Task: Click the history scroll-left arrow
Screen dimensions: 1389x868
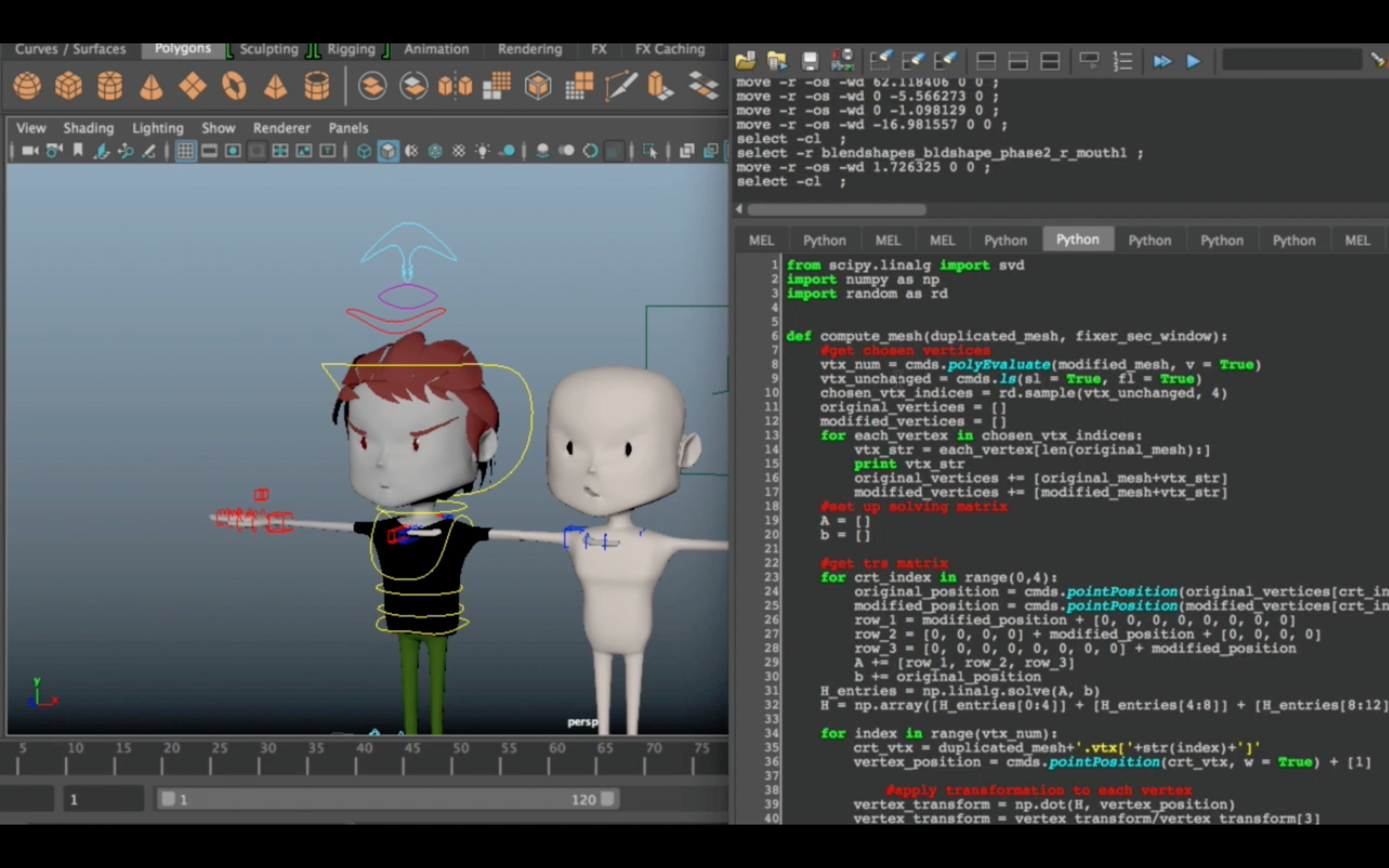Action: click(740, 209)
